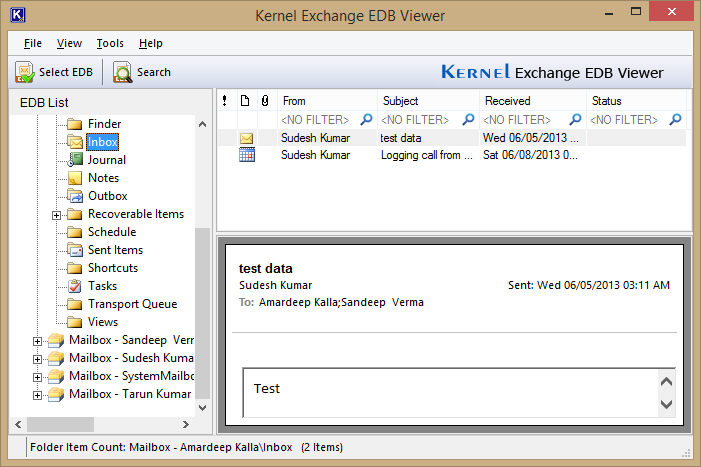
Task: Click the EDB list horizontal scrollbar thumb
Action: 60,425
